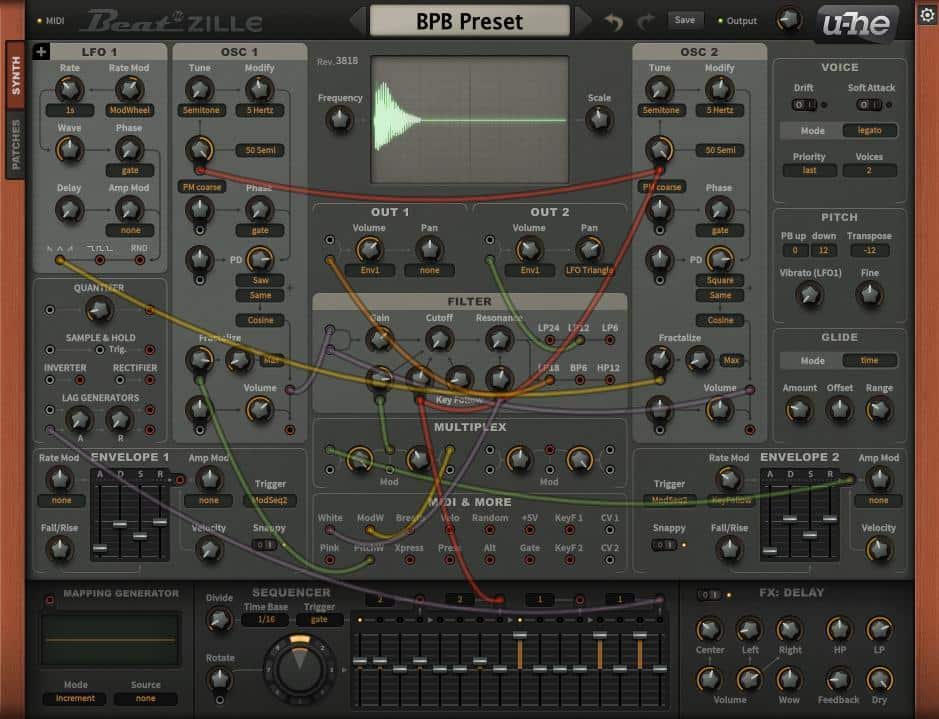Open the Voice Mode legato dropdown
Image resolution: width=939 pixels, height=719 pixels.
click(869, 131)
